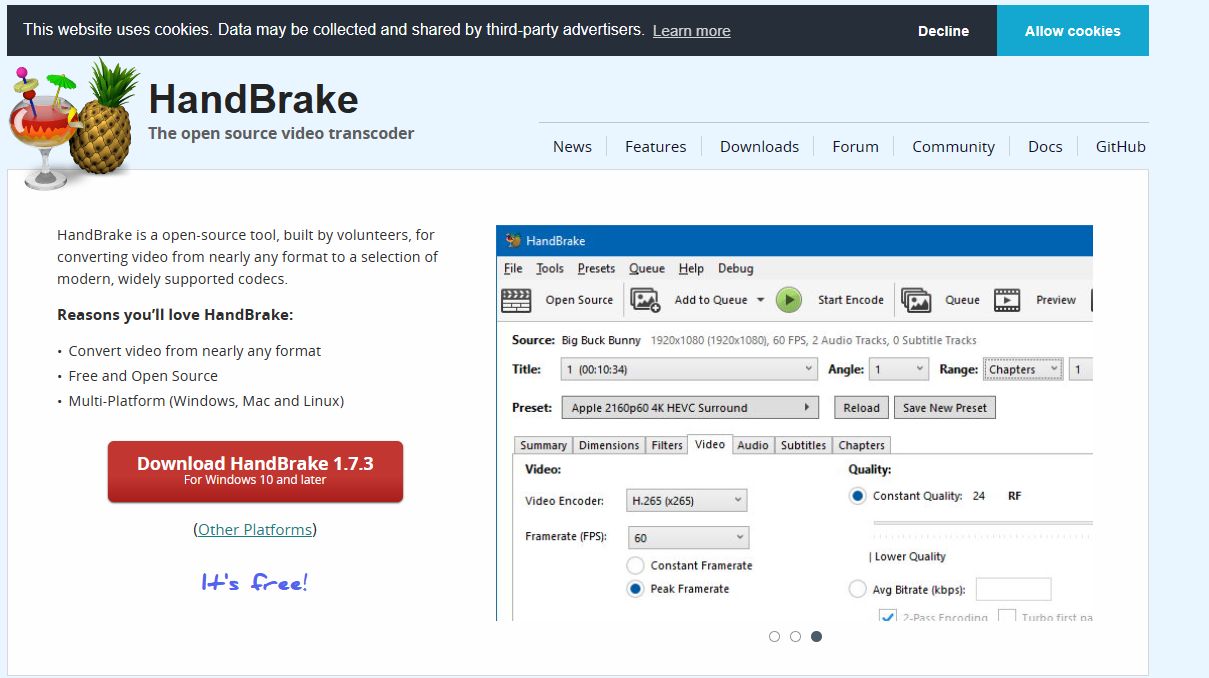Click the Avg Bitrate kbps input field
Screen dimensions: 1209x678
(x=1013, y=590)
